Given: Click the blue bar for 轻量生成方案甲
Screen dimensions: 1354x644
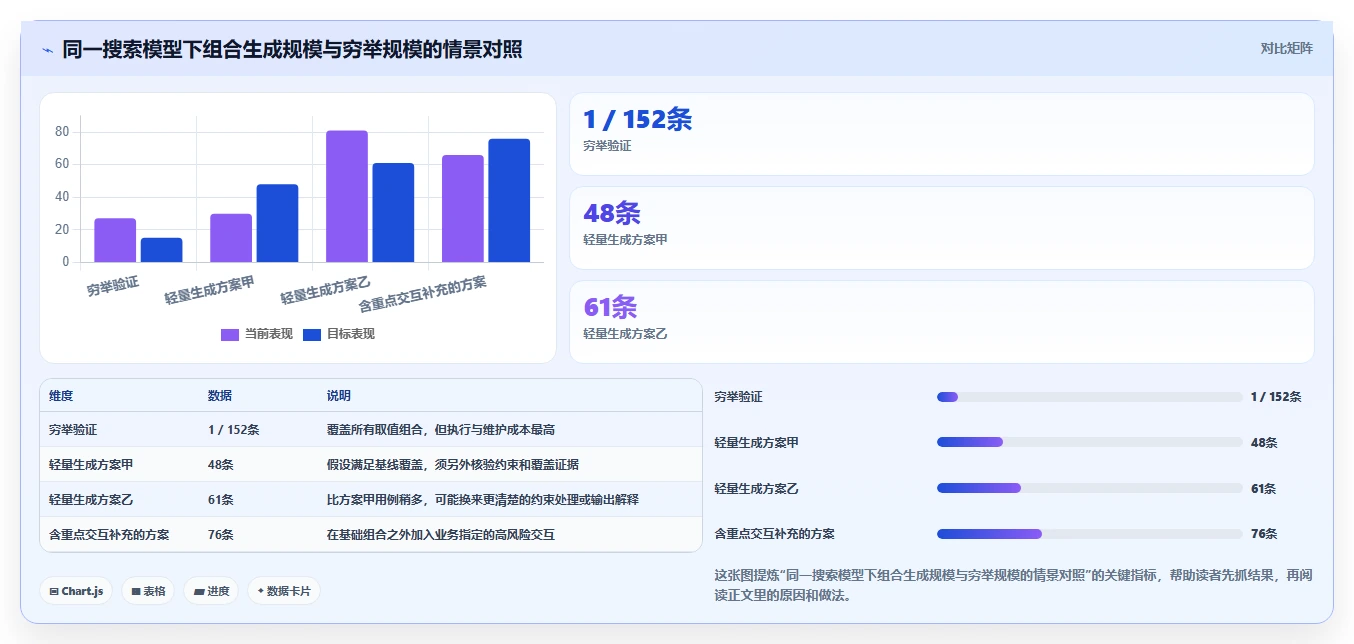Looking at the screenshot, I should point(277,223).
